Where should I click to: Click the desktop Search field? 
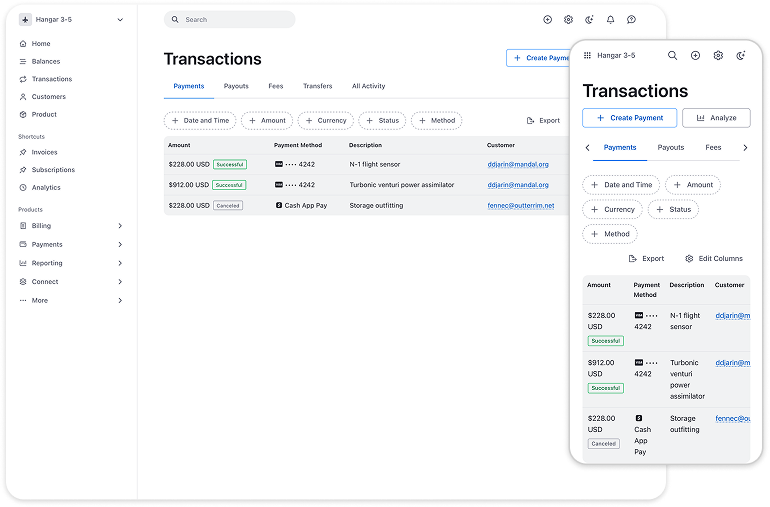point(229,20)
